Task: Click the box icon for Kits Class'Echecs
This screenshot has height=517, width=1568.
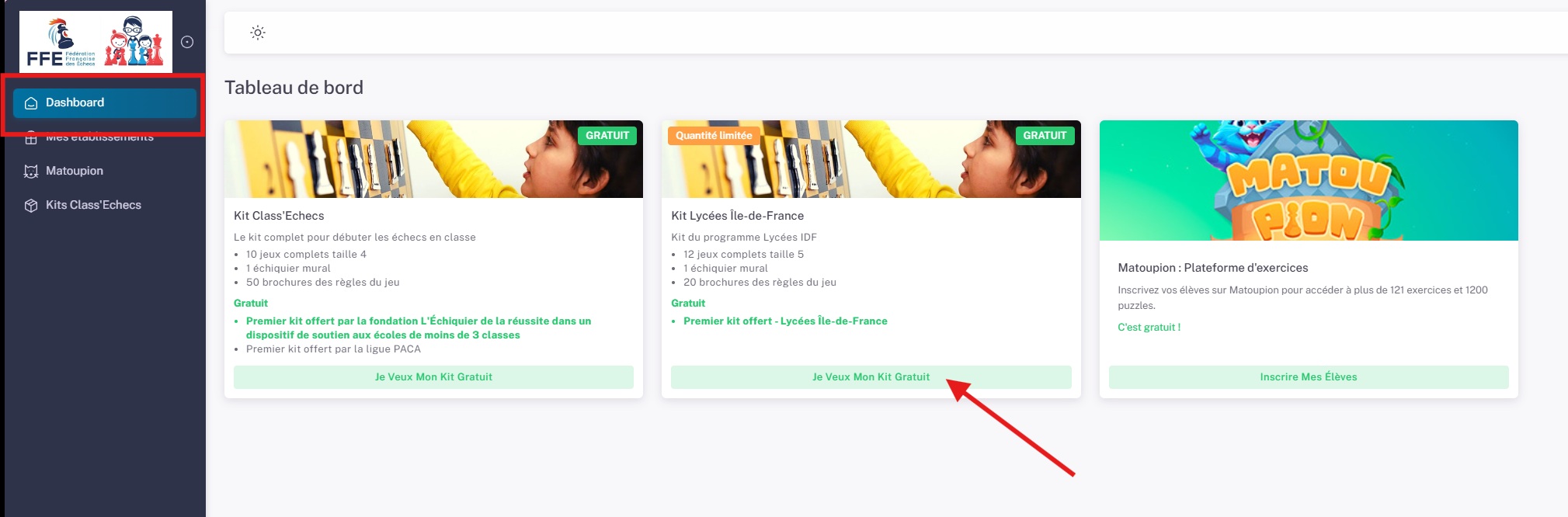Action: tap(31, 206)
